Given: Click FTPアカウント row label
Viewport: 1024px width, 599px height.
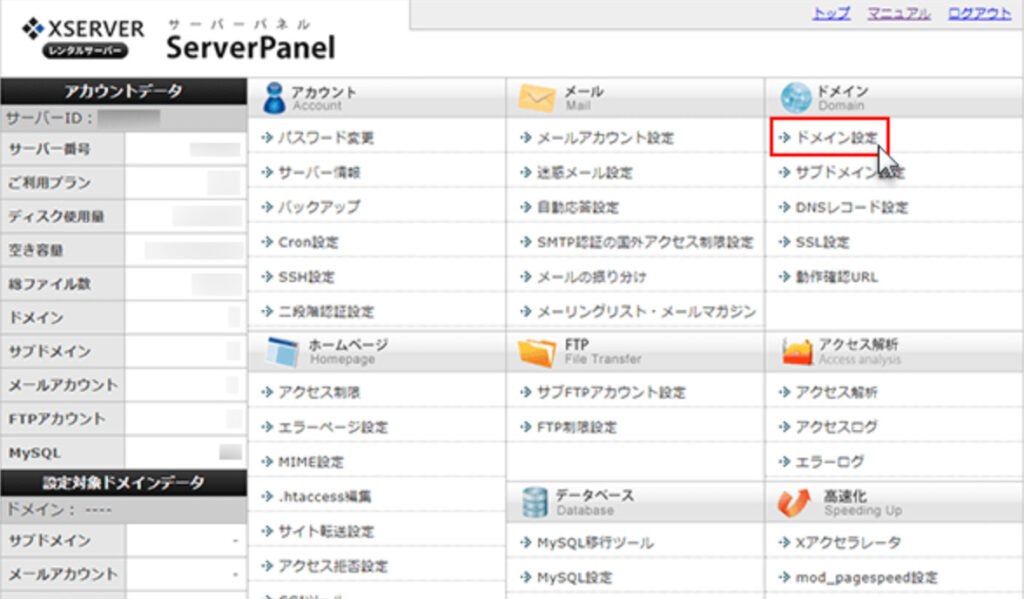Looking at the screenshot, I should [57, 419].
